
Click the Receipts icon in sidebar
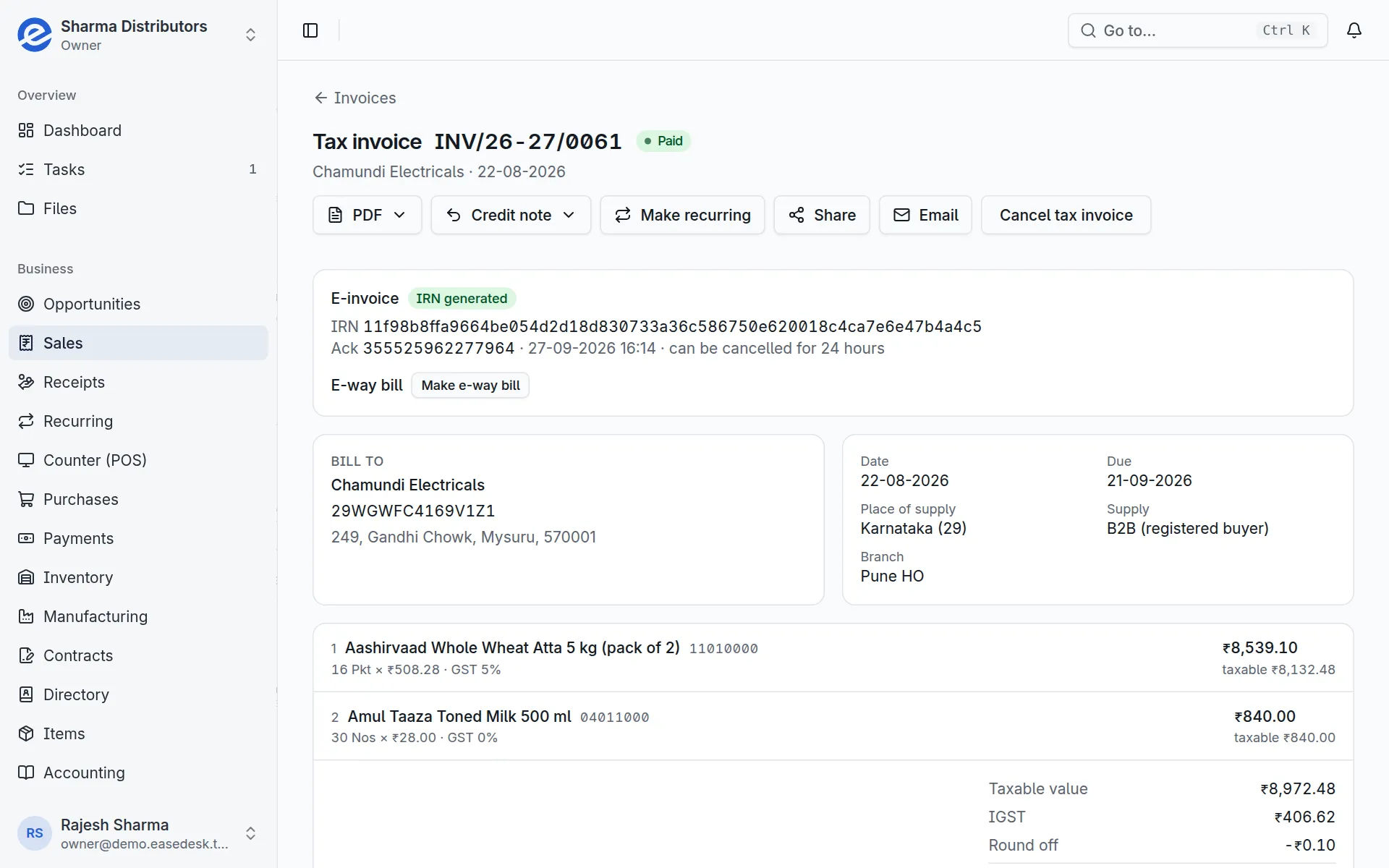pyautogui.click(x=26, y=382)
